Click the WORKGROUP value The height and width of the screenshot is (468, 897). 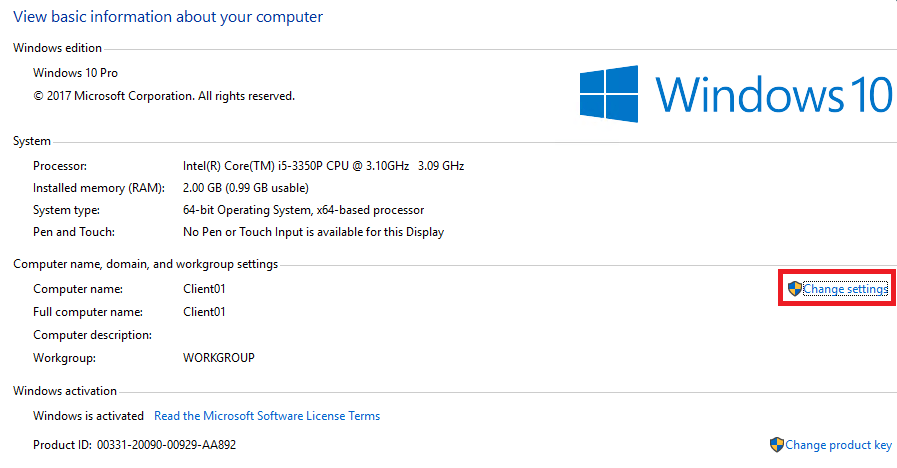click(x=219, y=357)
